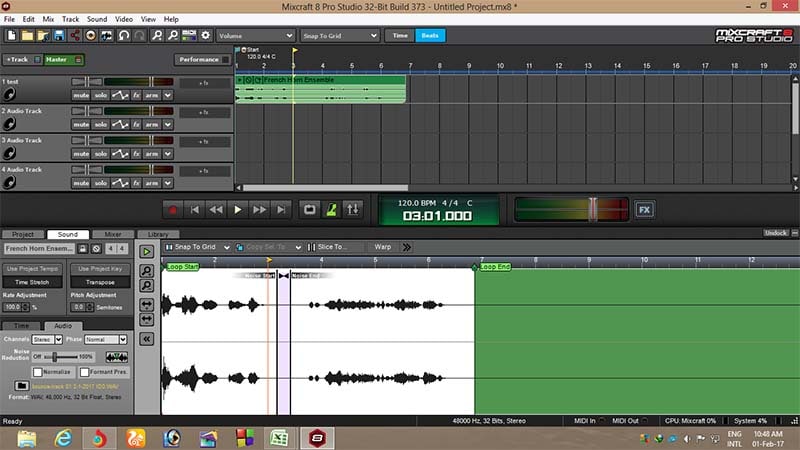Play the sound in the Sound tab editor
800x450 pixels.
[x=146, y=252]
